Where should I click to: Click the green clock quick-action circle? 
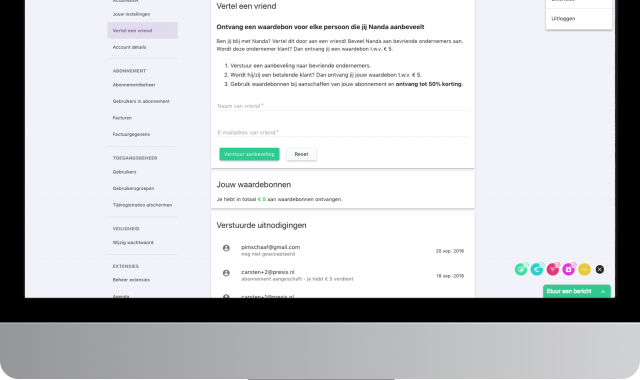[x=521, y=269]
